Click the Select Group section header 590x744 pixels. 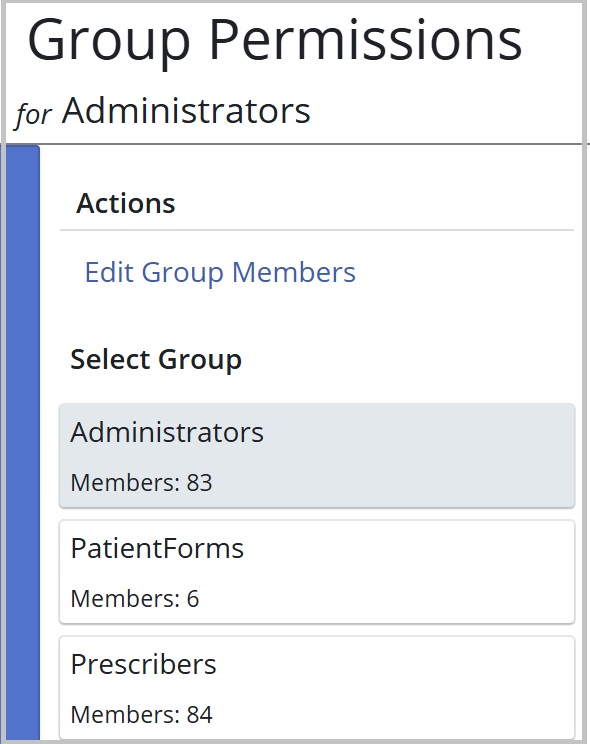click(x=156, y=360)
